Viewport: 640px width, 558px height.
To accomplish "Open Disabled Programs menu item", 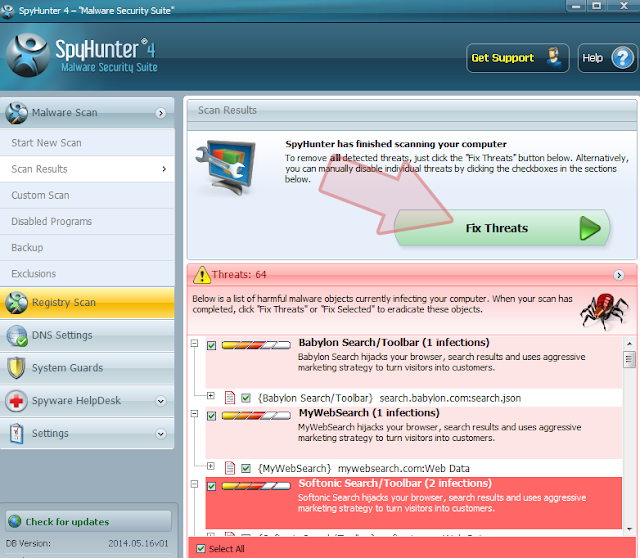I will [87, 221].
